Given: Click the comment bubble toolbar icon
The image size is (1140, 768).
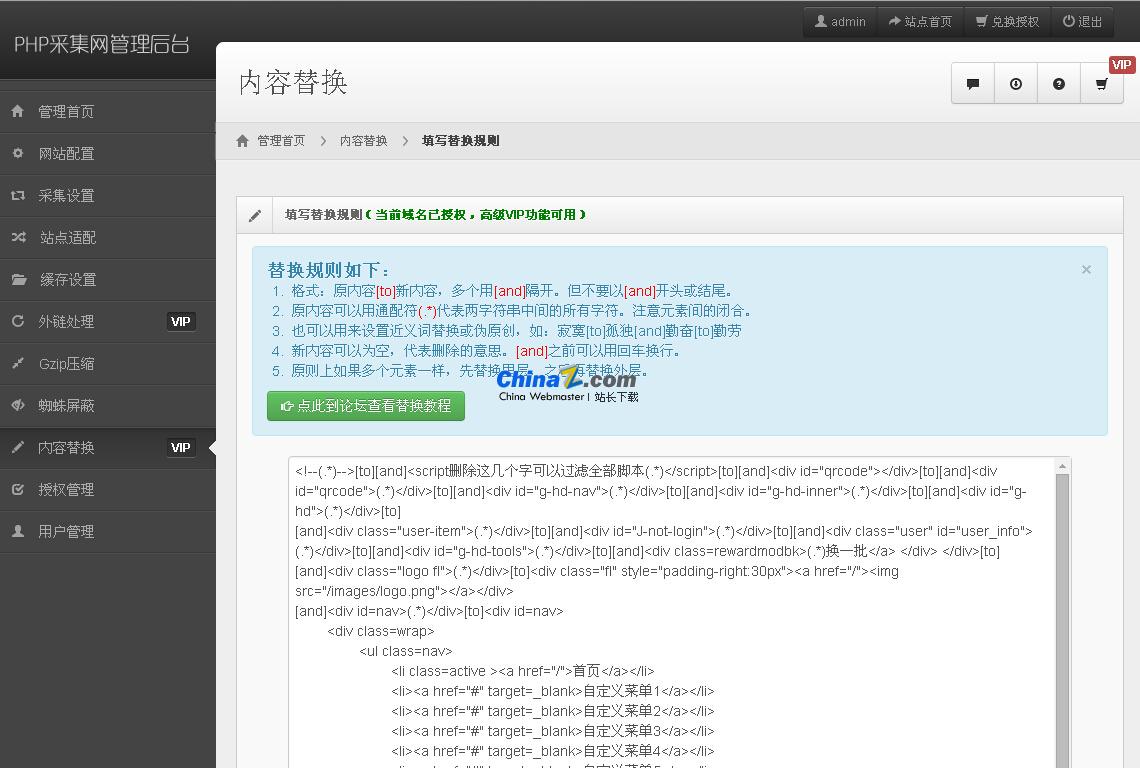Looking at the screenshot, I should pyautogui.click(x=973, y=84).
